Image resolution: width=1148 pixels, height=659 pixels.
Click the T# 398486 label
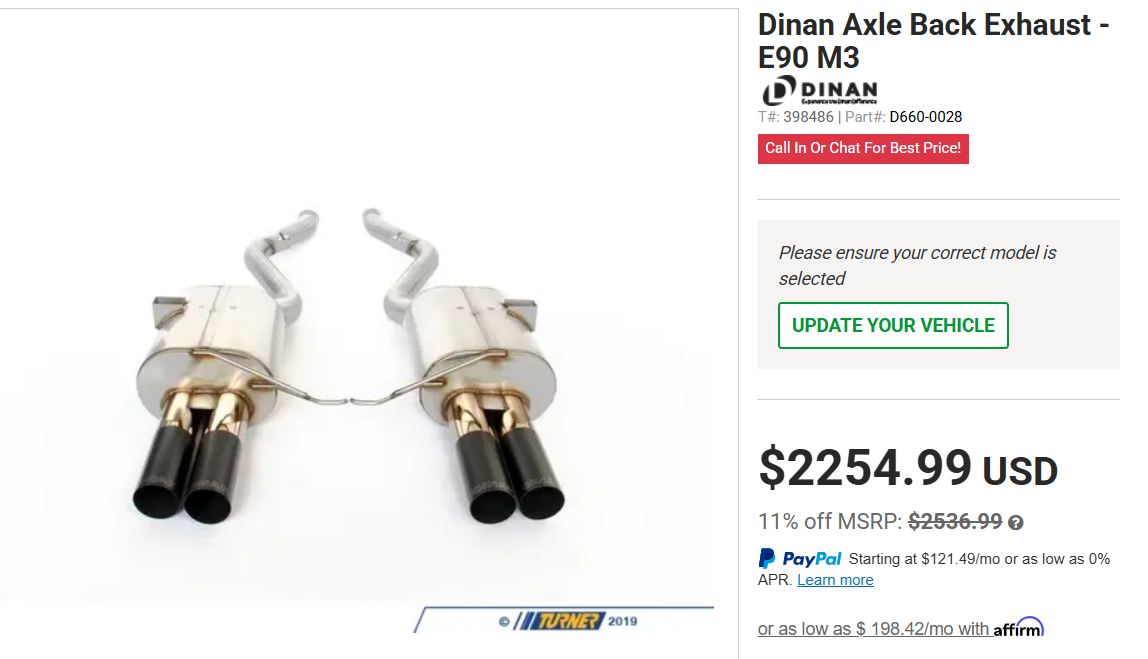[x=796, y=117]
